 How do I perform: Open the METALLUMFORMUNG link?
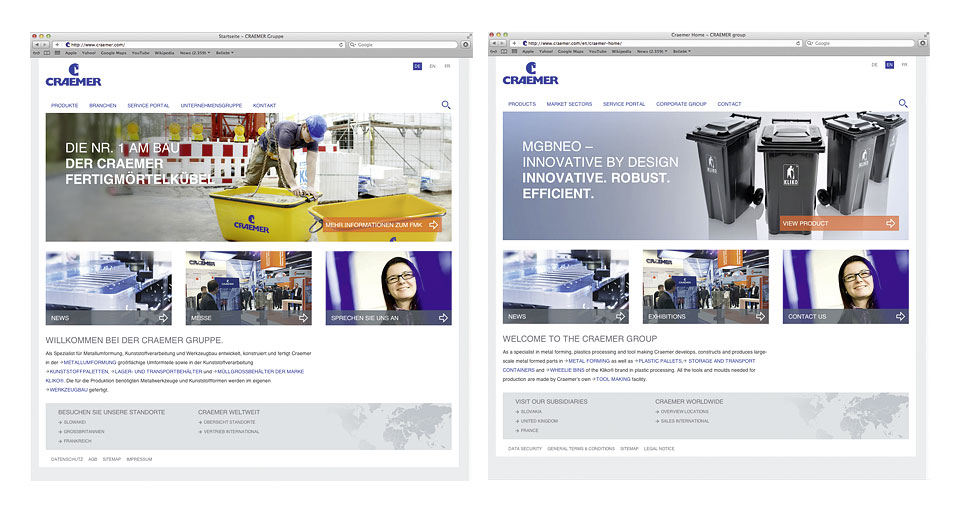tap(88, 362)
